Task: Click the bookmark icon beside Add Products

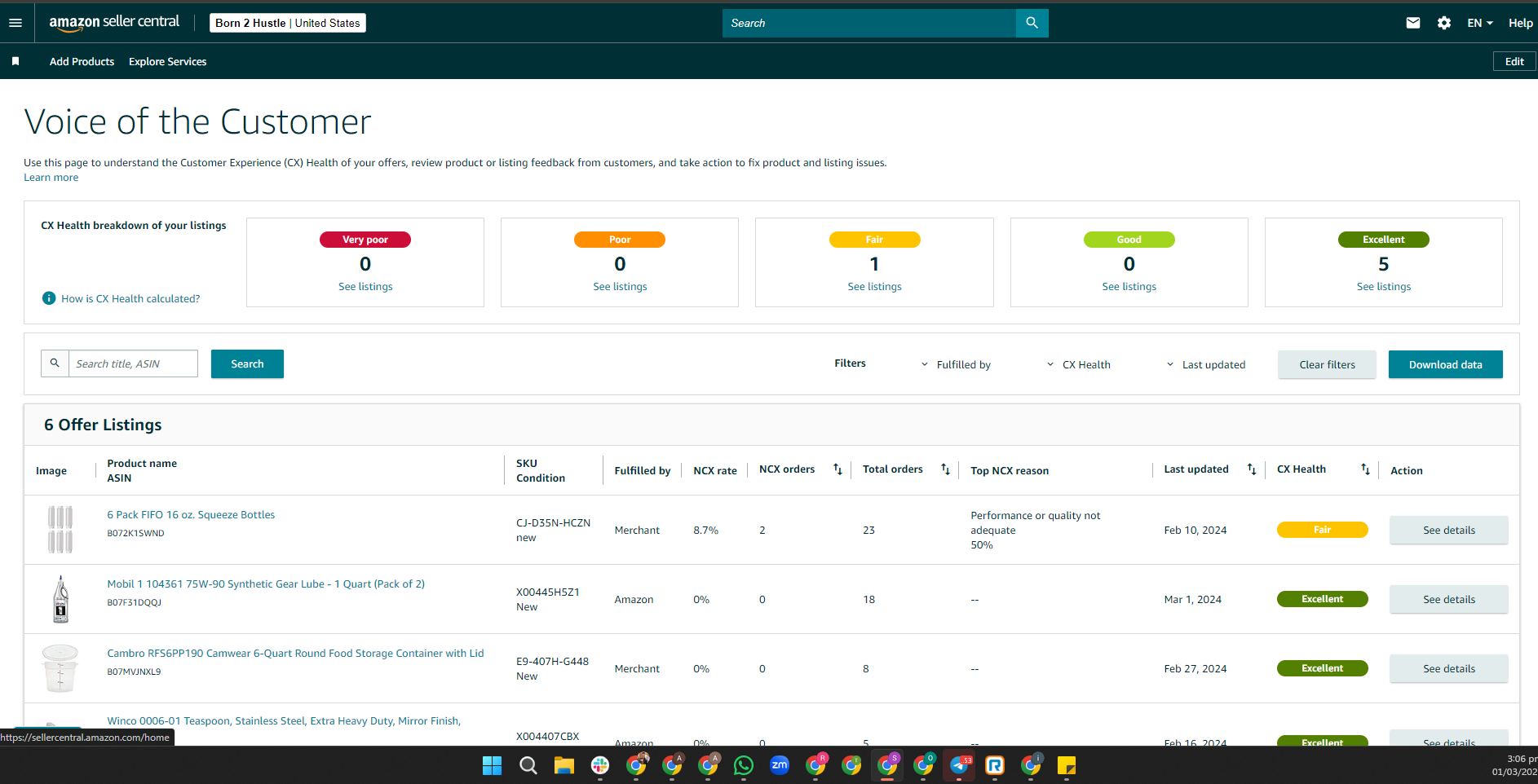Action: point(15,61)
